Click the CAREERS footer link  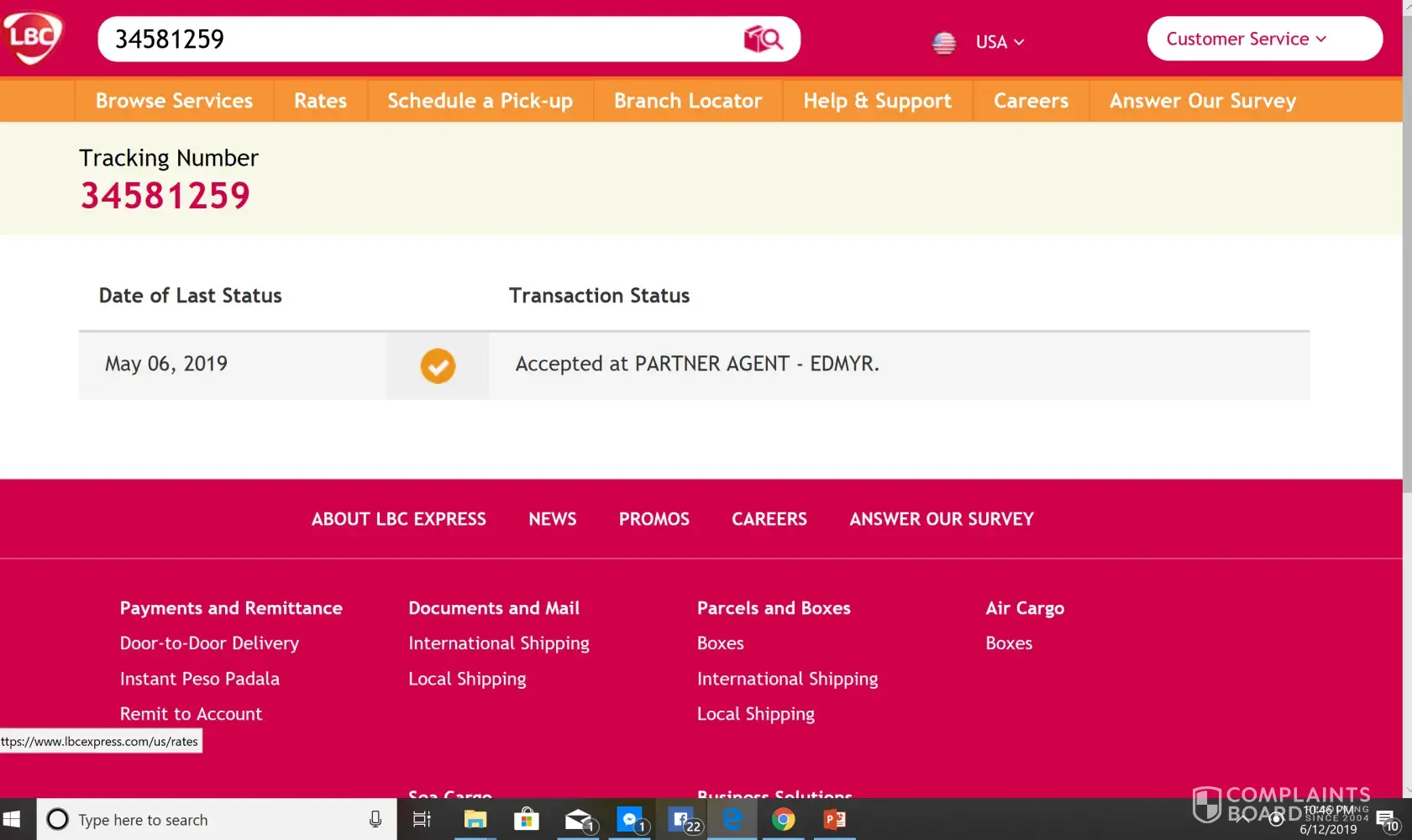pyautogui.click(x=769, y=519)
